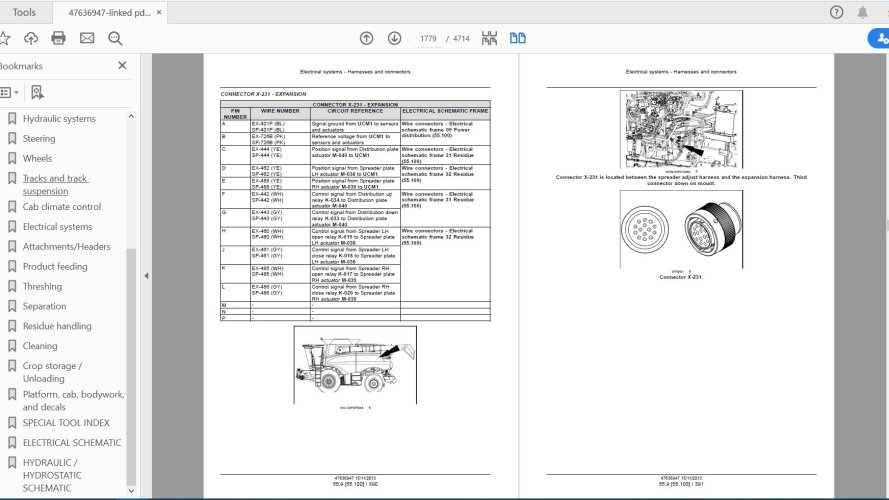Viewport: 889px width, 500px height.
Task: Find current bookmark icon
Action: click(x=37, y=92)
